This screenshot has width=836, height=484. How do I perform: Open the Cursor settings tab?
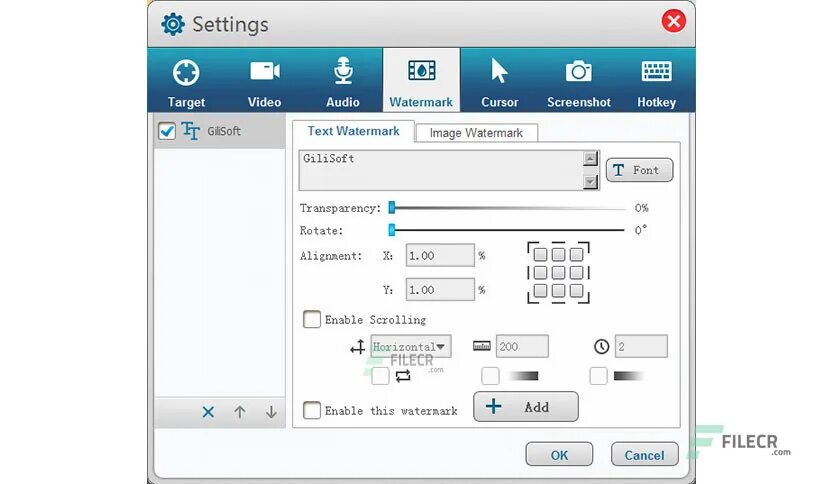tap(500, 80)
